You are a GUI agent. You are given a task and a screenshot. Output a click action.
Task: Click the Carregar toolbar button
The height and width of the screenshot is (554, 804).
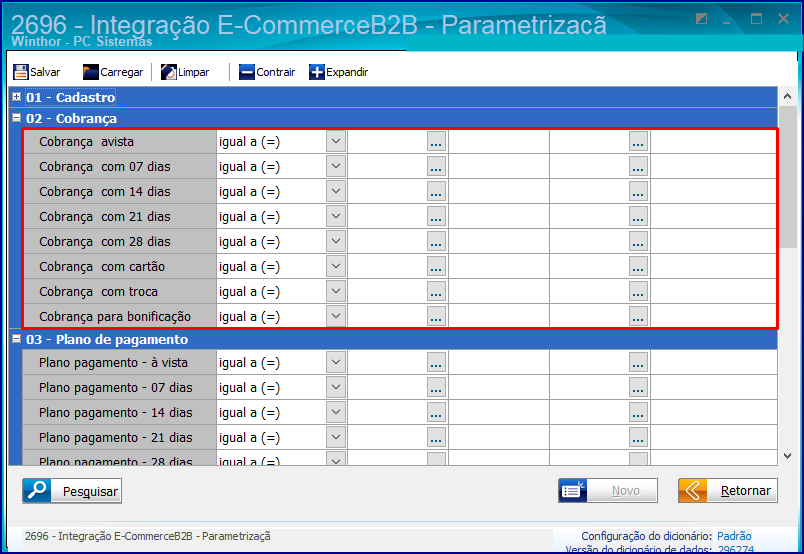click(x=113, y=72)
